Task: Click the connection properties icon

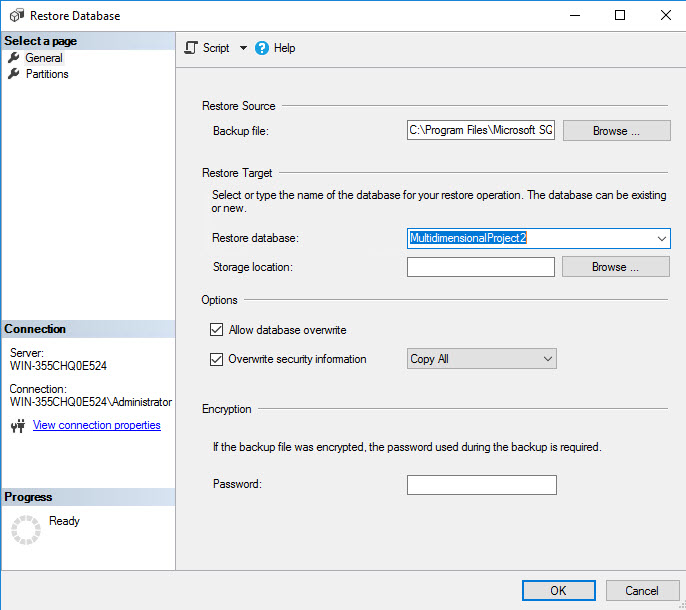Action: point(17,426)
